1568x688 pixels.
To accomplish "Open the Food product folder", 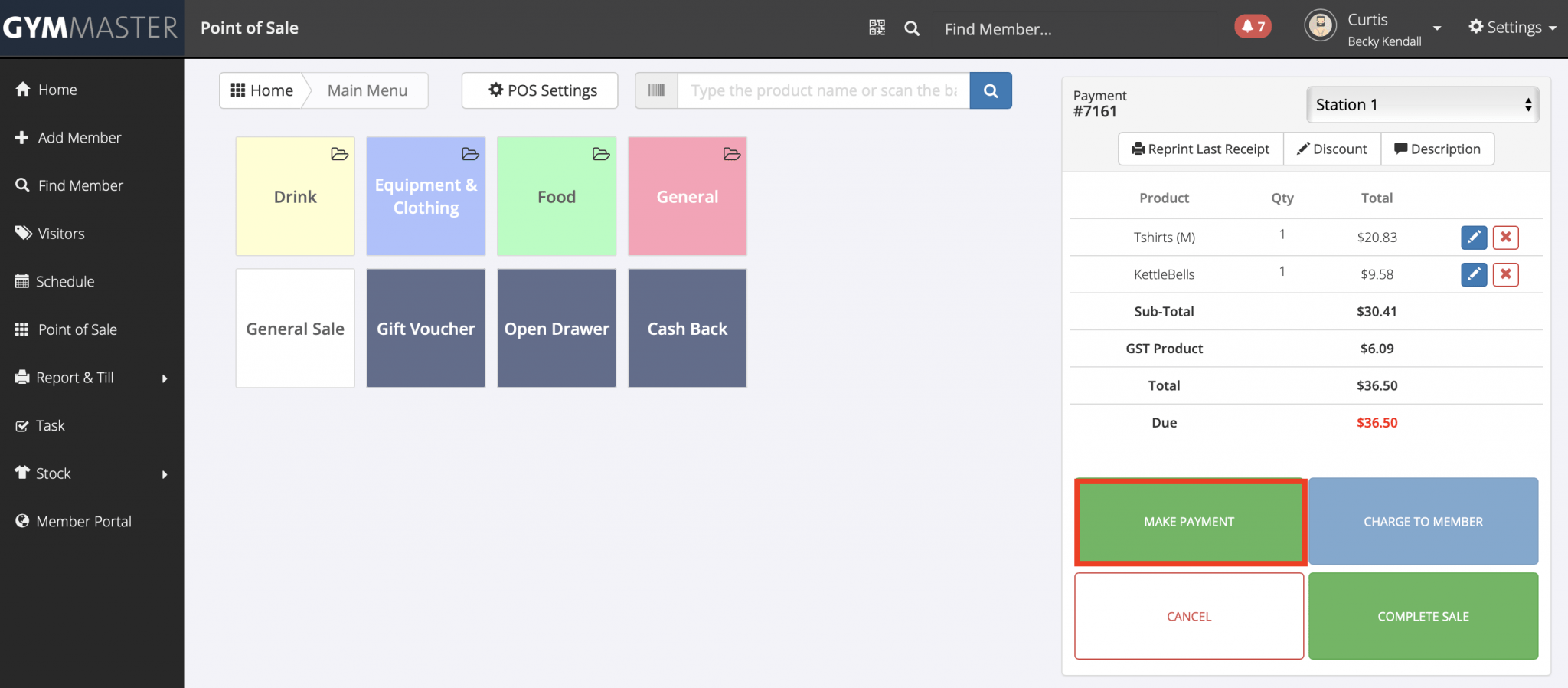I will (557, 196).
